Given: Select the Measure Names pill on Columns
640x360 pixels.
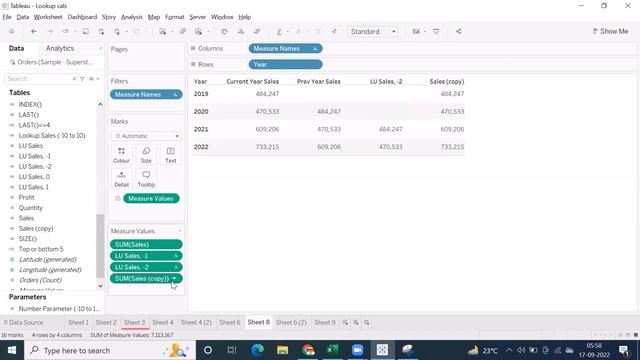Looking at the screenshot, I should pyautogui.click(x=285, y=49).
